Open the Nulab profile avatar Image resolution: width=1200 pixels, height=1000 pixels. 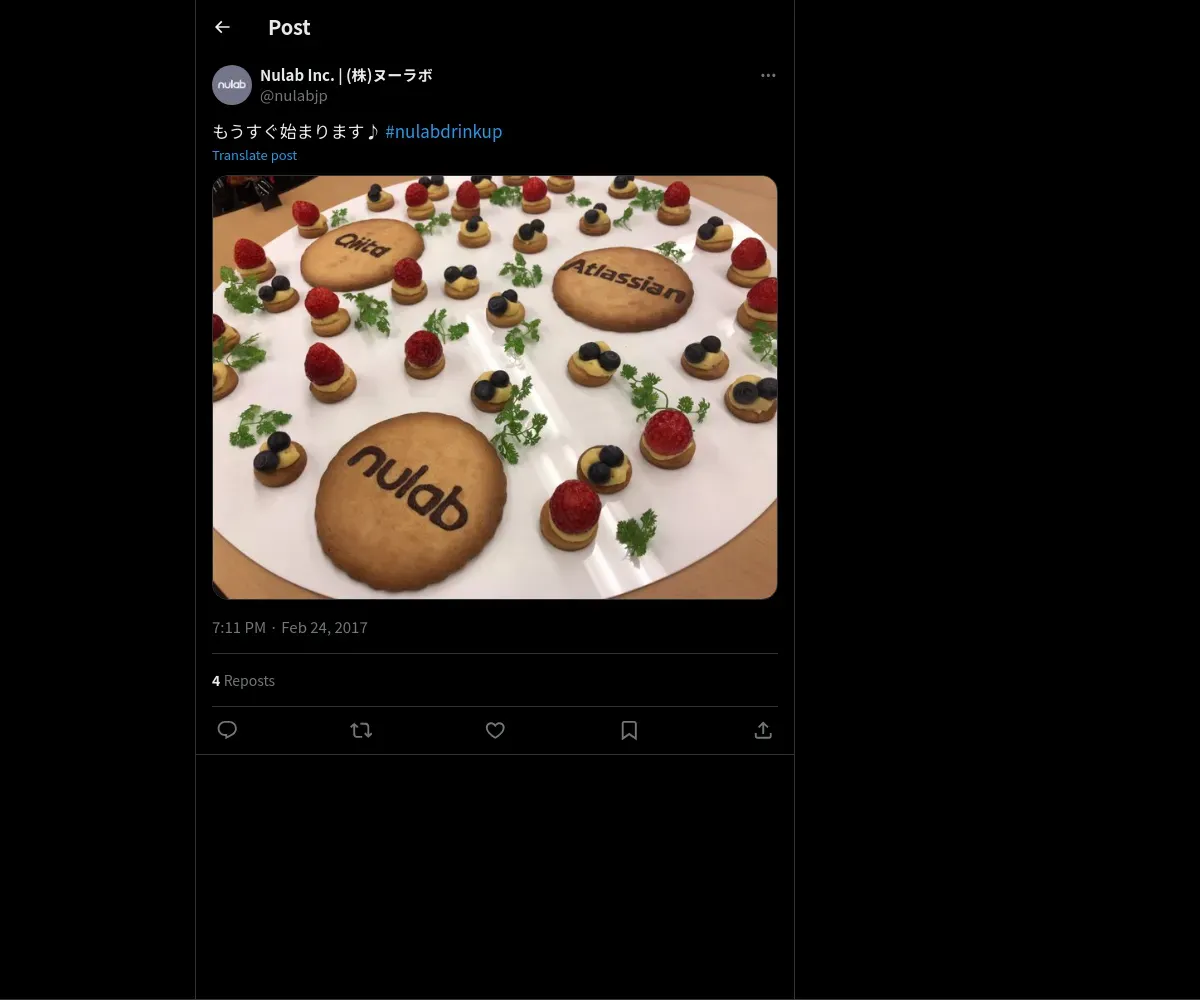pyautogui.click(x=232, y=85)
